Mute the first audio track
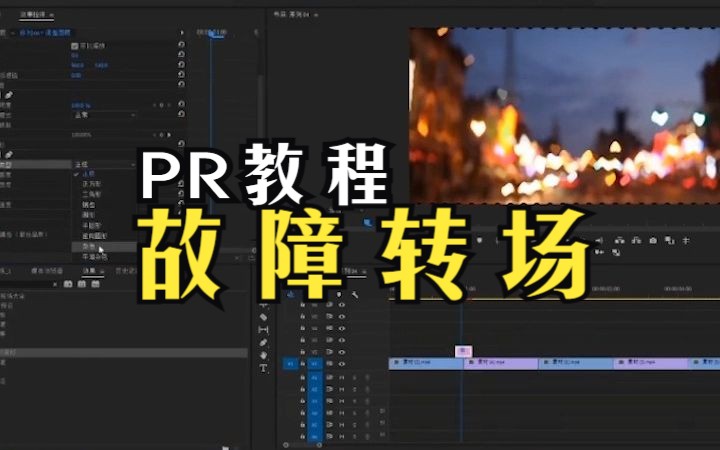This screenshot has width=720, height=450. (x=342, y=377)
